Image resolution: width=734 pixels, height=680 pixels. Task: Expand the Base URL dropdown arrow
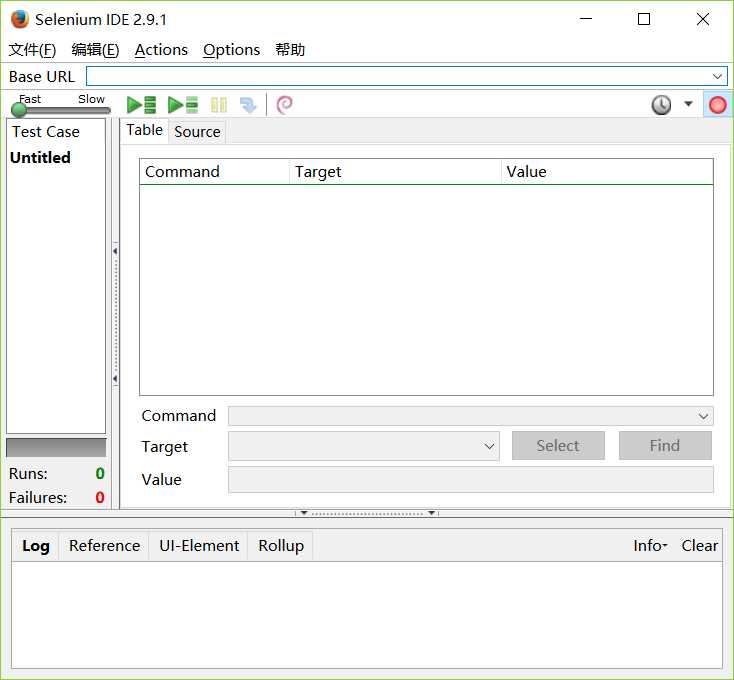(717, 76)
